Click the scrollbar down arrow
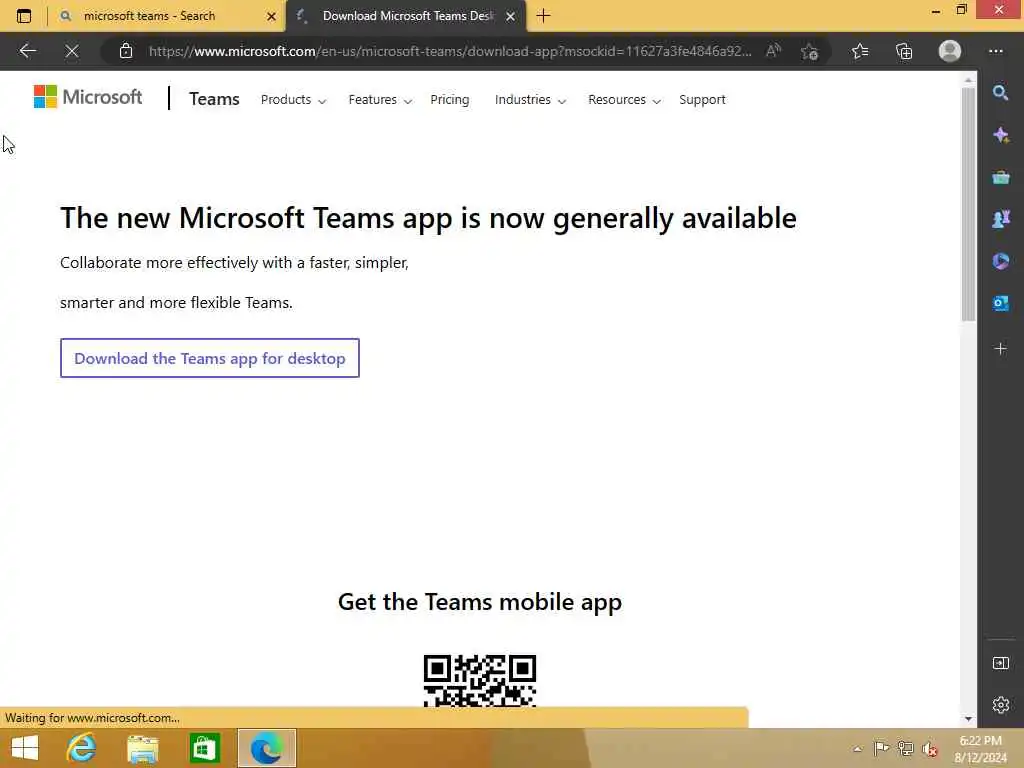Viewport: 1024px width, 768px height. (968, 719)
